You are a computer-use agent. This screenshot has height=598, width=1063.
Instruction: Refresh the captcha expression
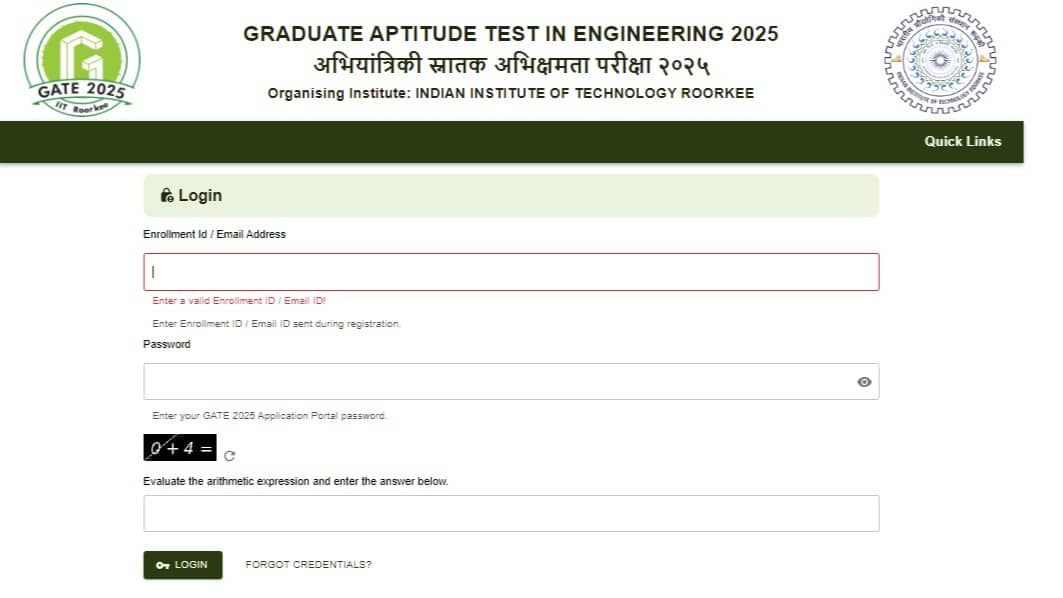pos(230,456)
